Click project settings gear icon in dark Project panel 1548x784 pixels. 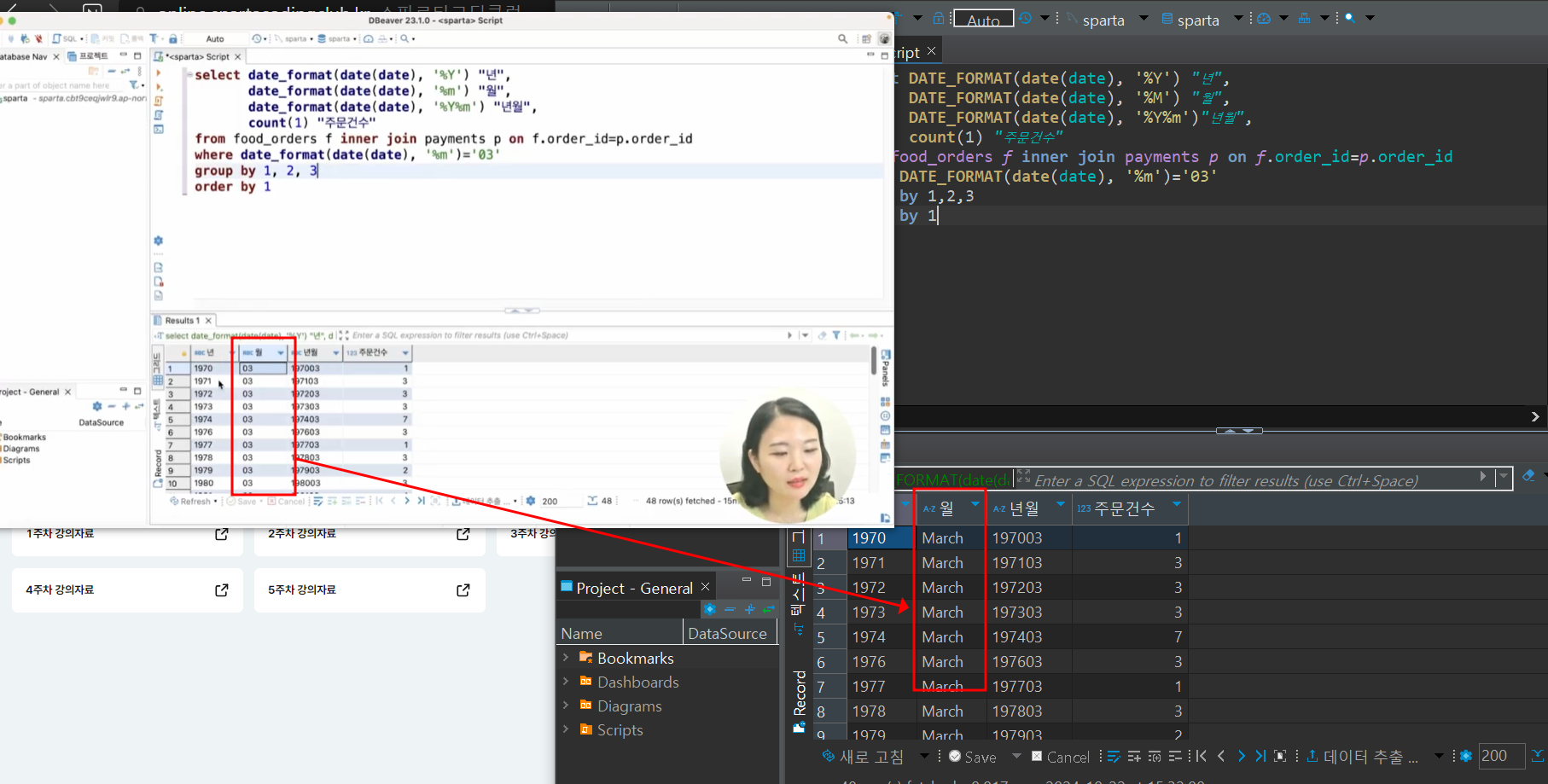pos(709,609)
